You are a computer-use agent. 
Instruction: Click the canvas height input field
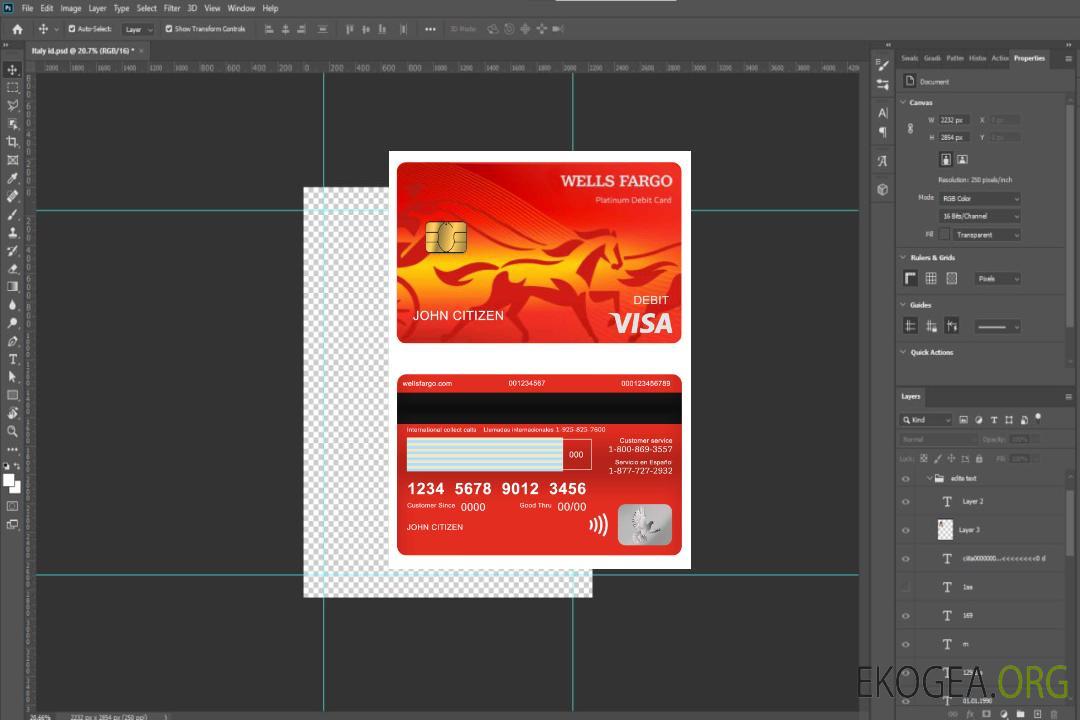pyautogui.click(x=953, y=137)
